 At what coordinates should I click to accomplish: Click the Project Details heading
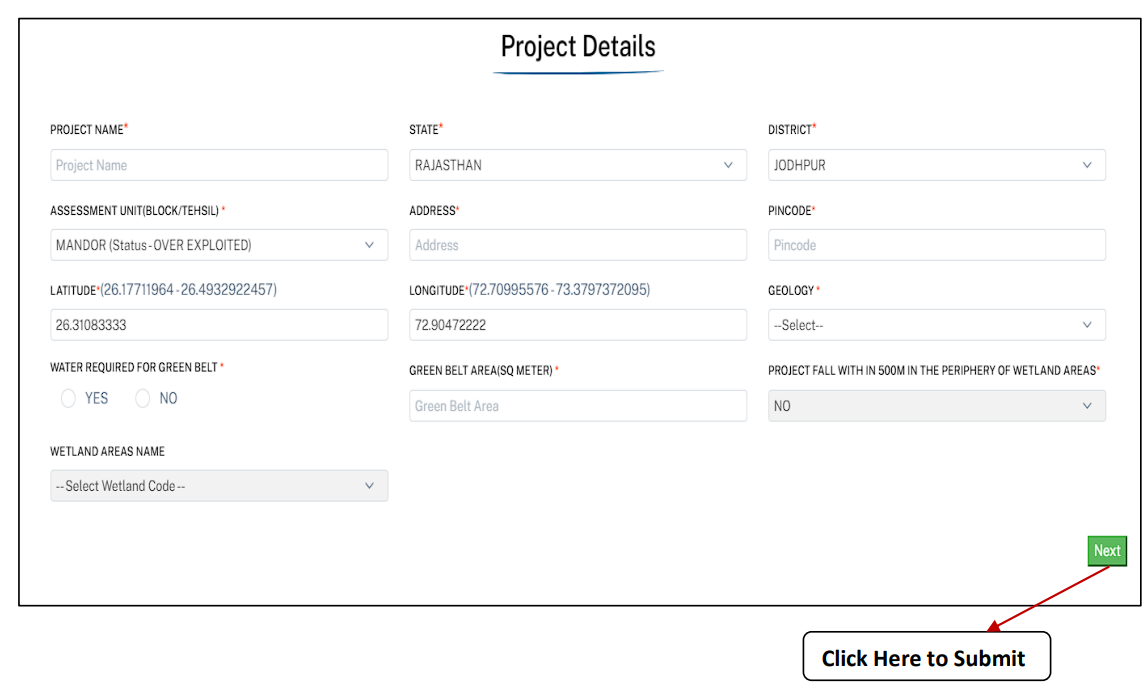coord(577,45)
